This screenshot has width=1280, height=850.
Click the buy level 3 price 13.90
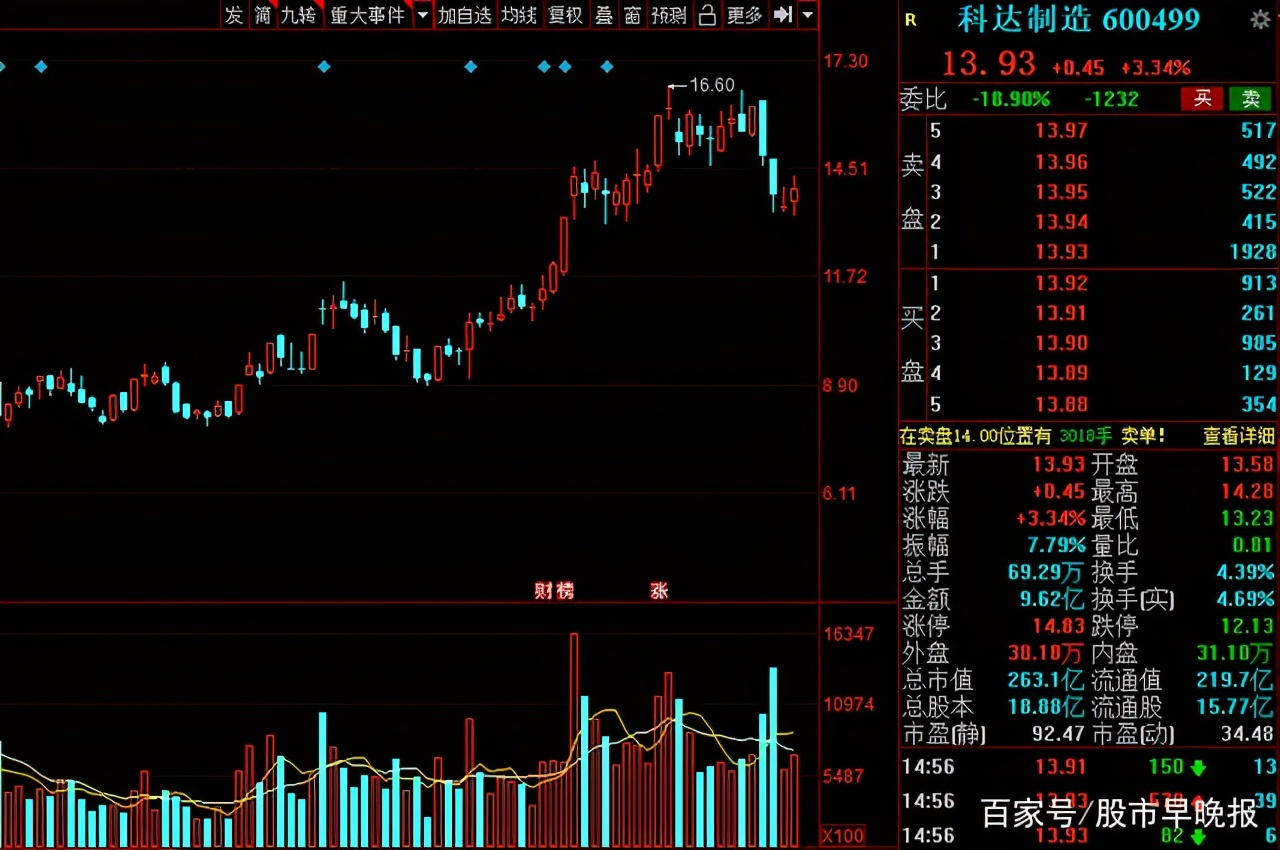tap(1061, 343)
